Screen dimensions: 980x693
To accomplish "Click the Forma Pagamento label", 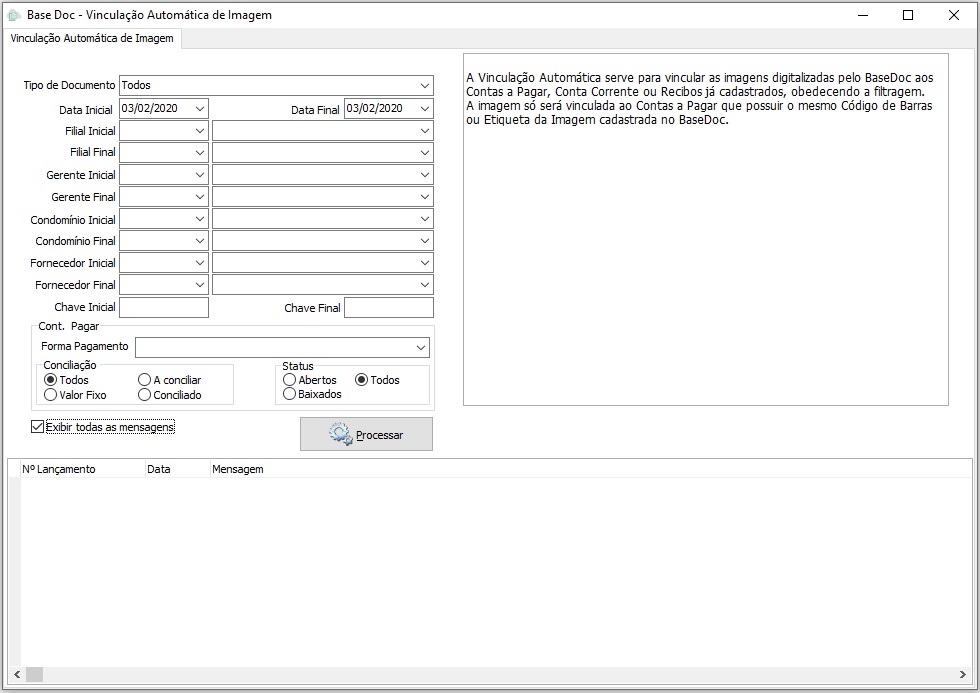I will (84, 346).
